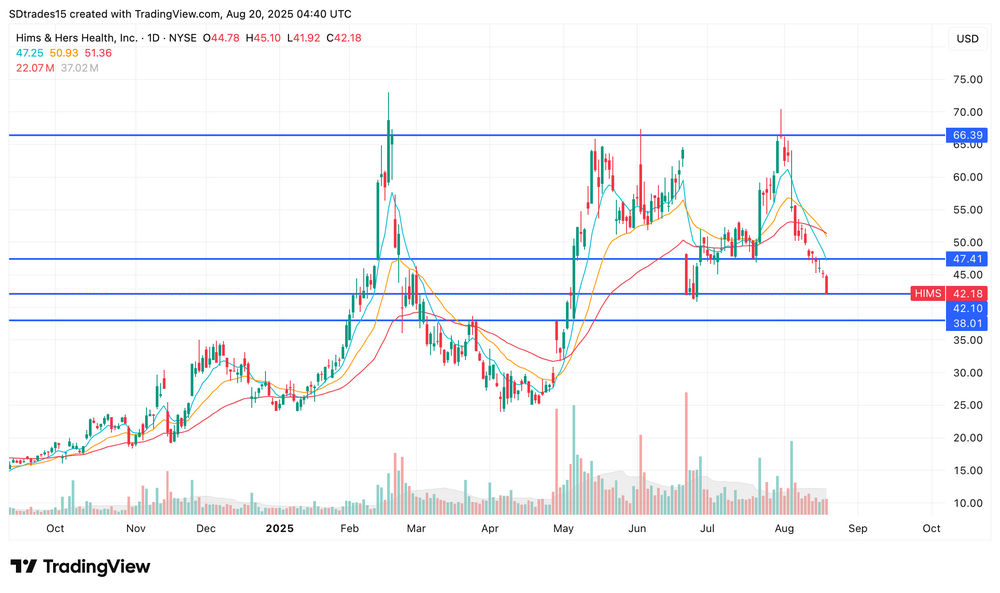Click the 15.00 price axis label

tap(967, 471)
